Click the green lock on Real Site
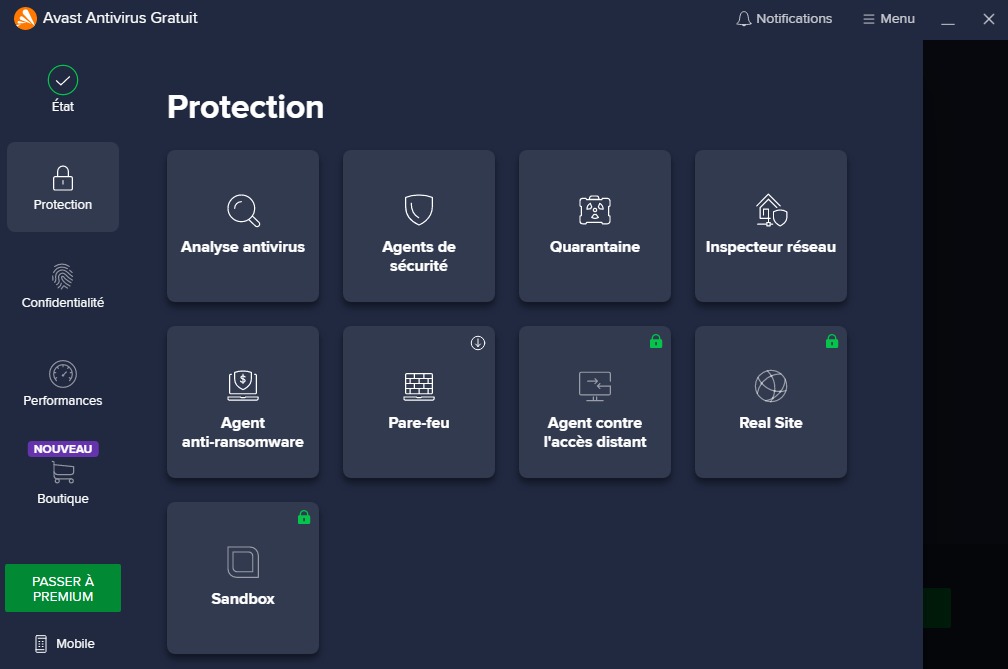The width and height of the screenshot is (1008, 669). [x=832, y=341]
